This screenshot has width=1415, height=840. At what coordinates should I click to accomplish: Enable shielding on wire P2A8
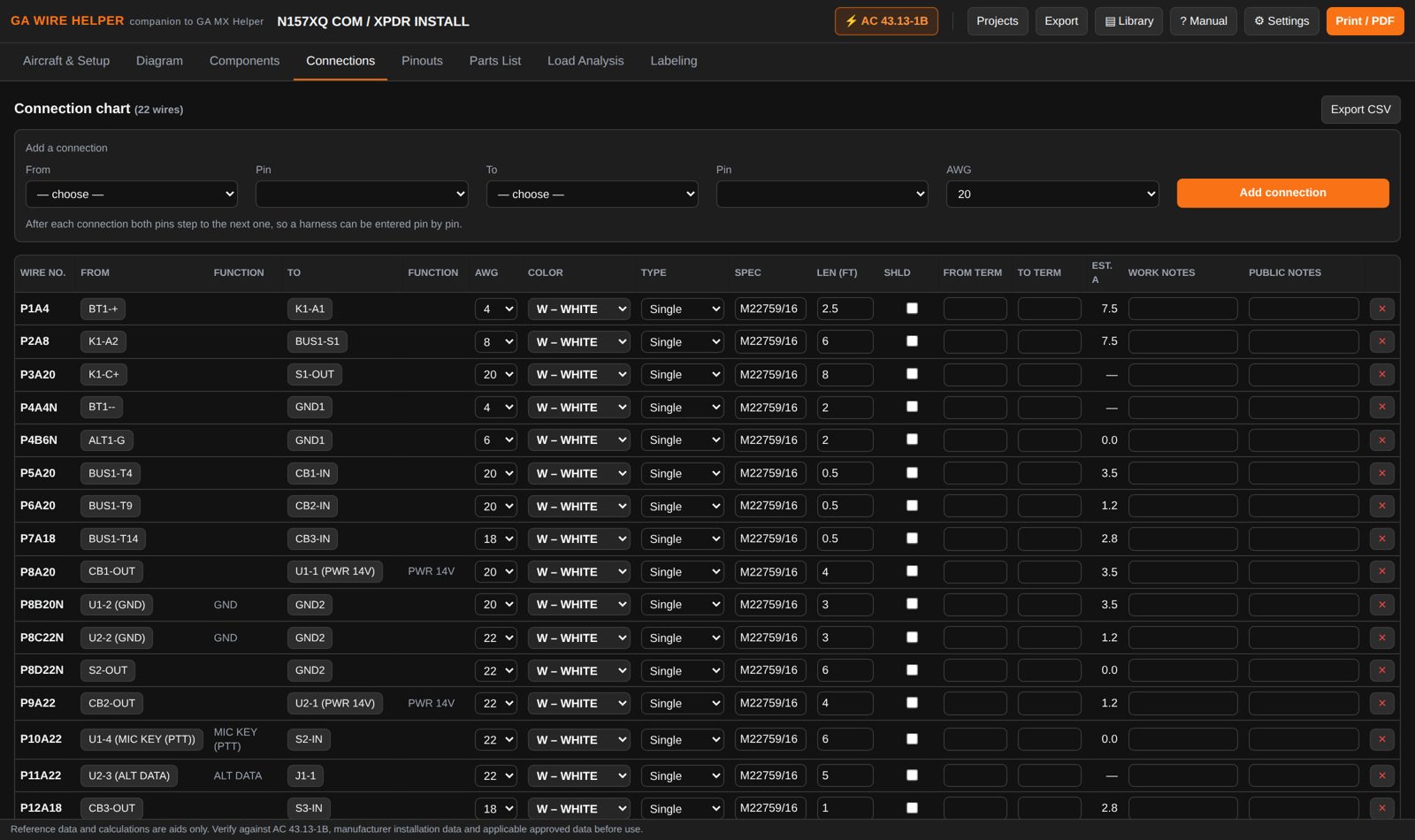coord(912,341)
